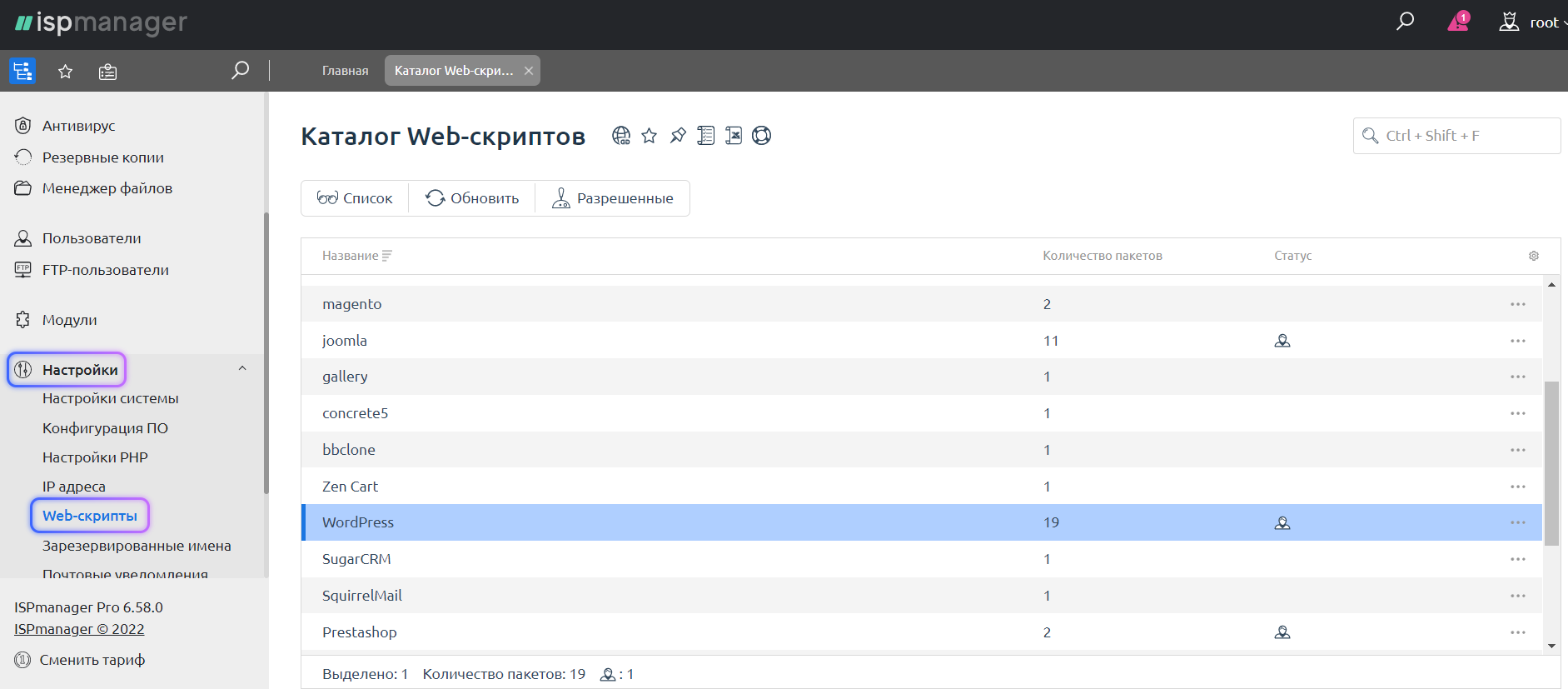This screenshot has height=689, width=1568.
Task: Select the Zen Cart row
Action: 922,487
